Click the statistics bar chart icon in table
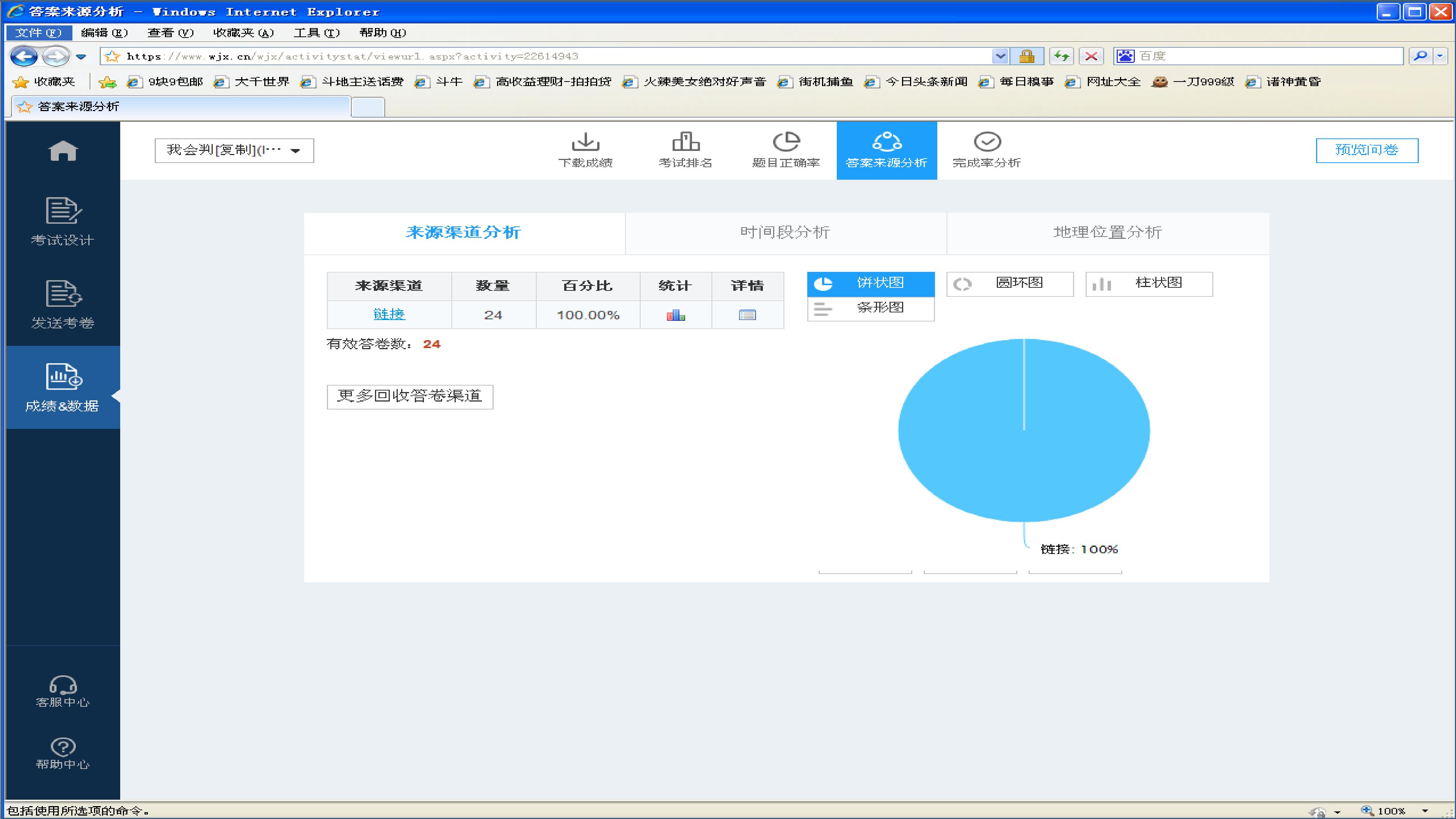This screenshot has width=1456, height=819. click(x=675, y=315)
